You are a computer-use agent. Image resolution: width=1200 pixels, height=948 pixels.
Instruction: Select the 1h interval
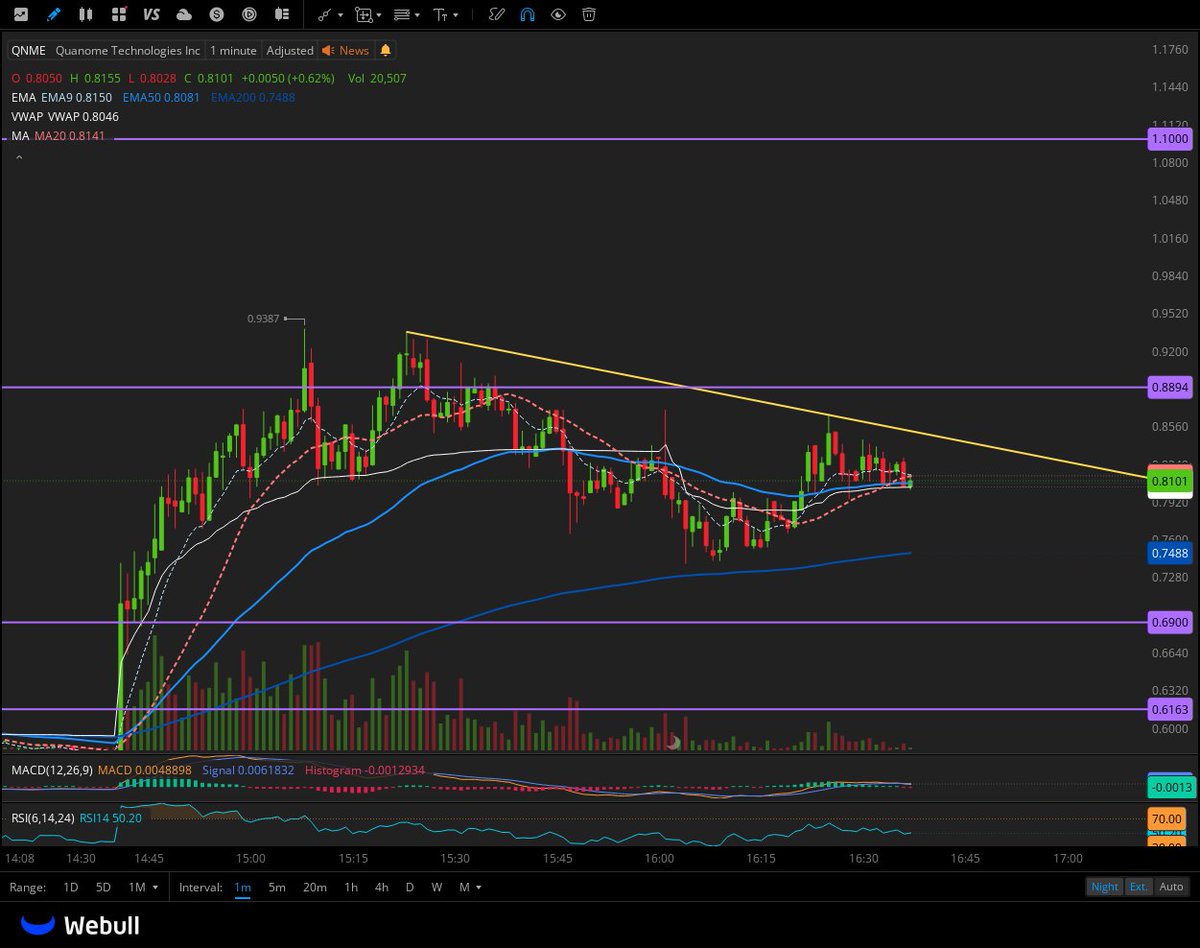tap(351, 887)
